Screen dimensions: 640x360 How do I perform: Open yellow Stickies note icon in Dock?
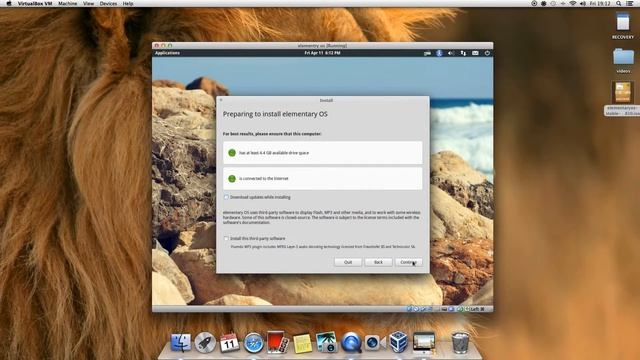pyautogui.click(x=302, y=343)
